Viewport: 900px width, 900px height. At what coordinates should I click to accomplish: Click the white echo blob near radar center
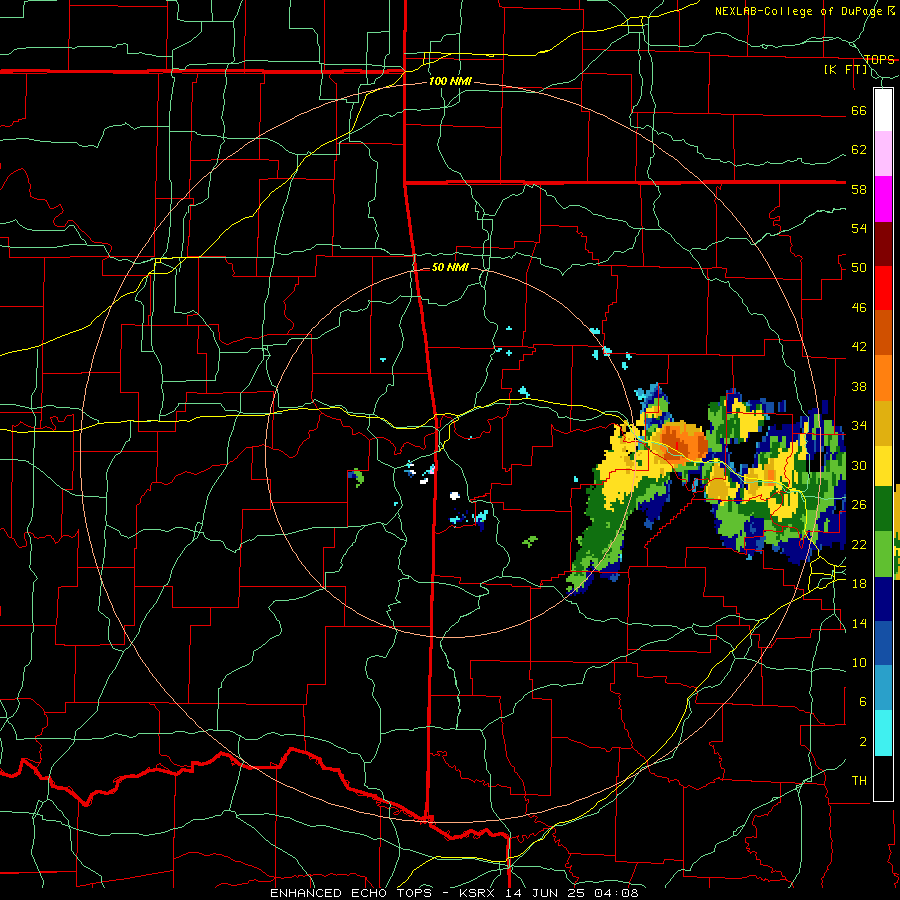pos(455,495)
